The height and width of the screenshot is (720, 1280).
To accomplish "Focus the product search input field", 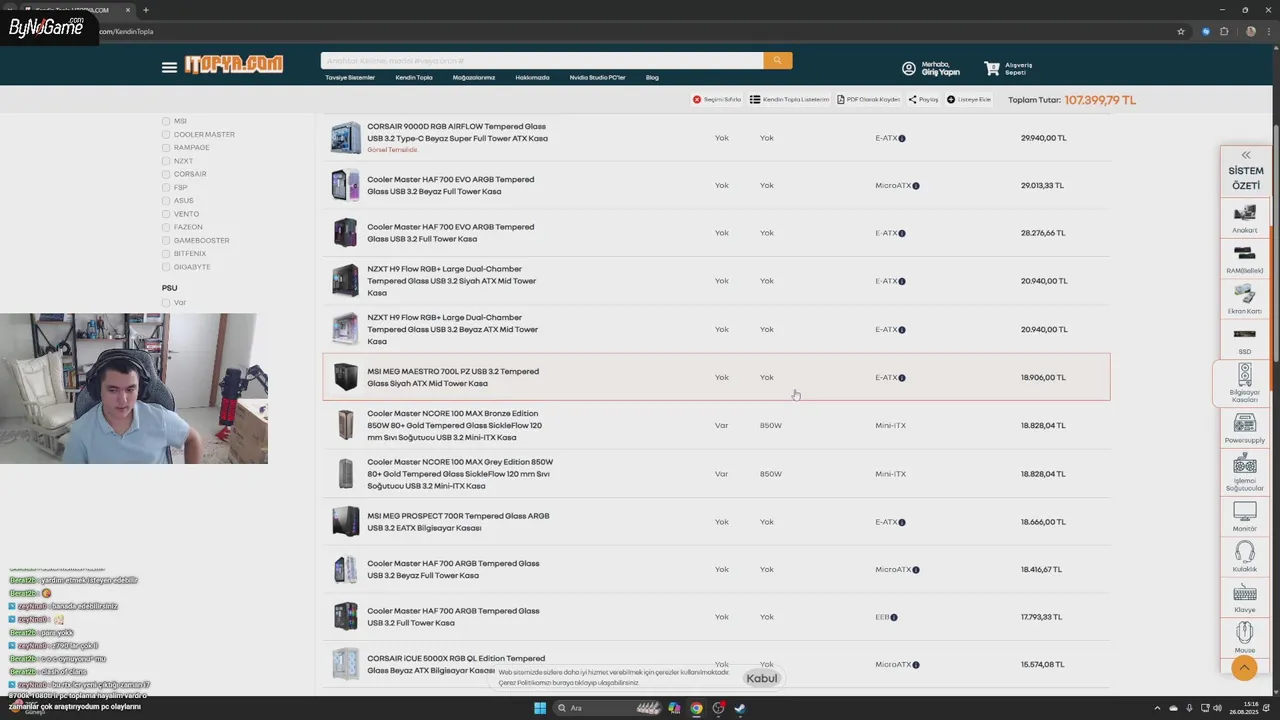I will tap(542, 61).
